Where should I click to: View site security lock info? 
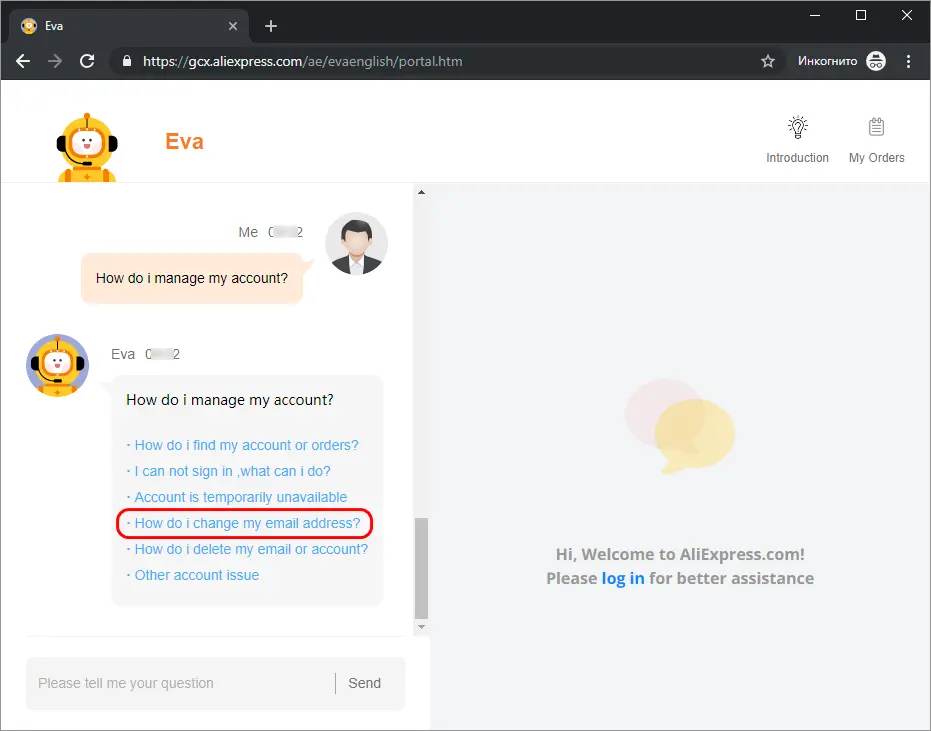tap(126, 61)
